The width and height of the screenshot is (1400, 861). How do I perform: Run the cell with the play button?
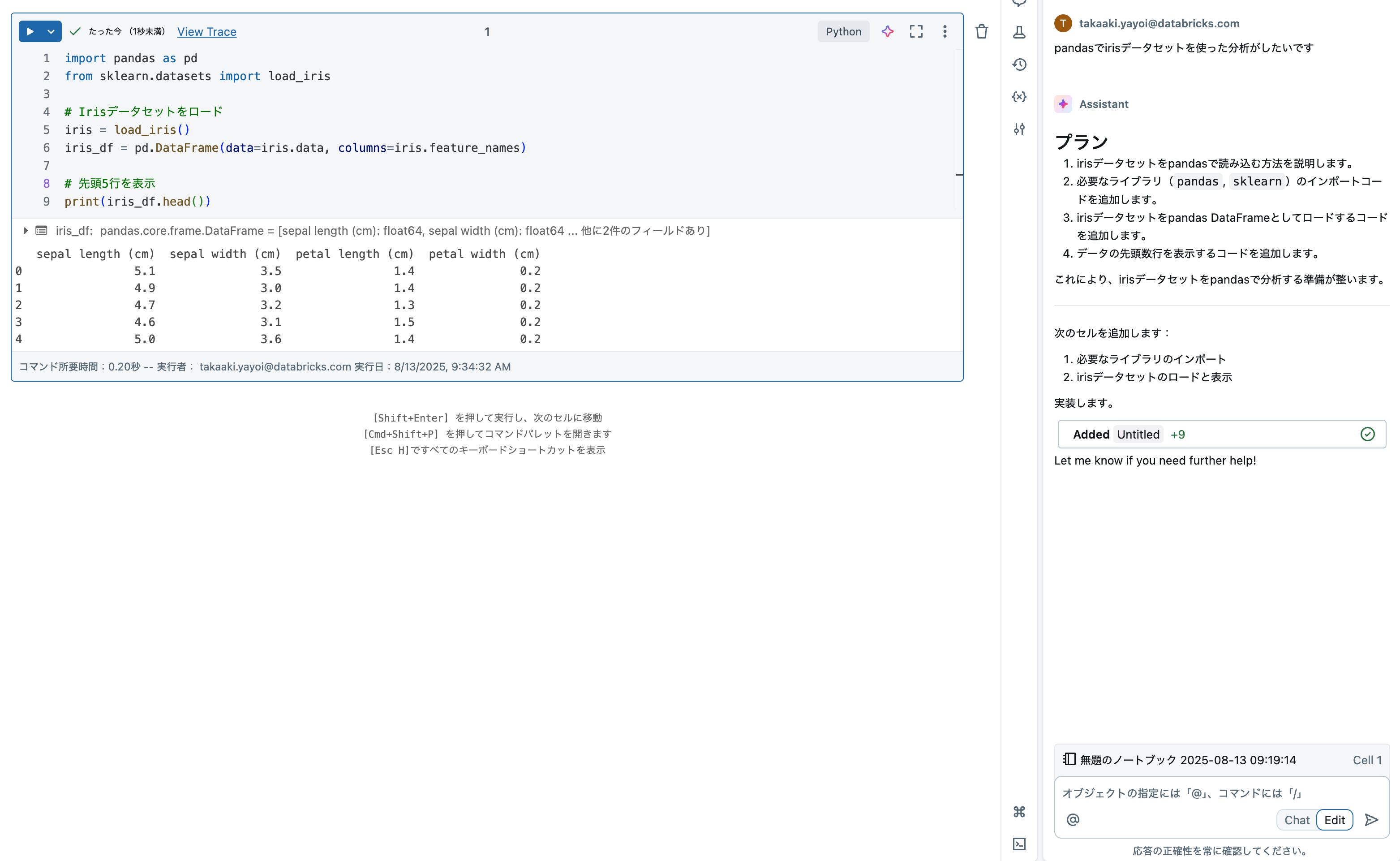tap(30, 31)
